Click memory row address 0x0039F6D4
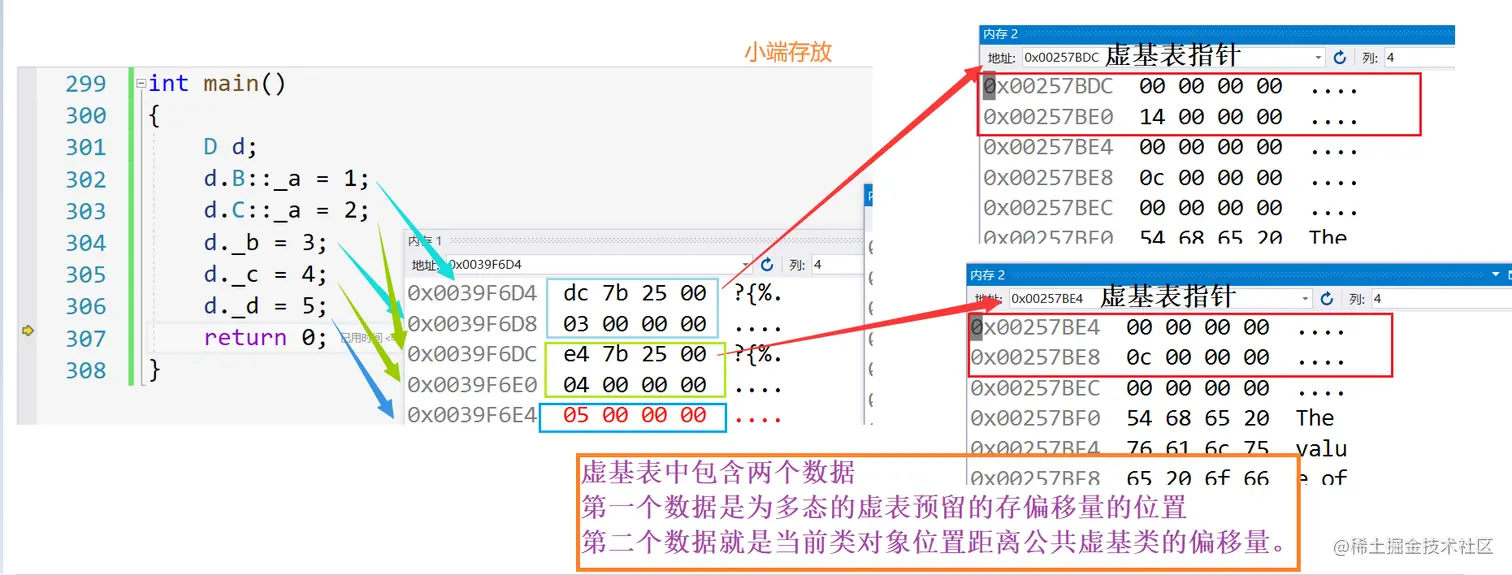The height and width of the screenshot is (575, 1512). (472, 294)
